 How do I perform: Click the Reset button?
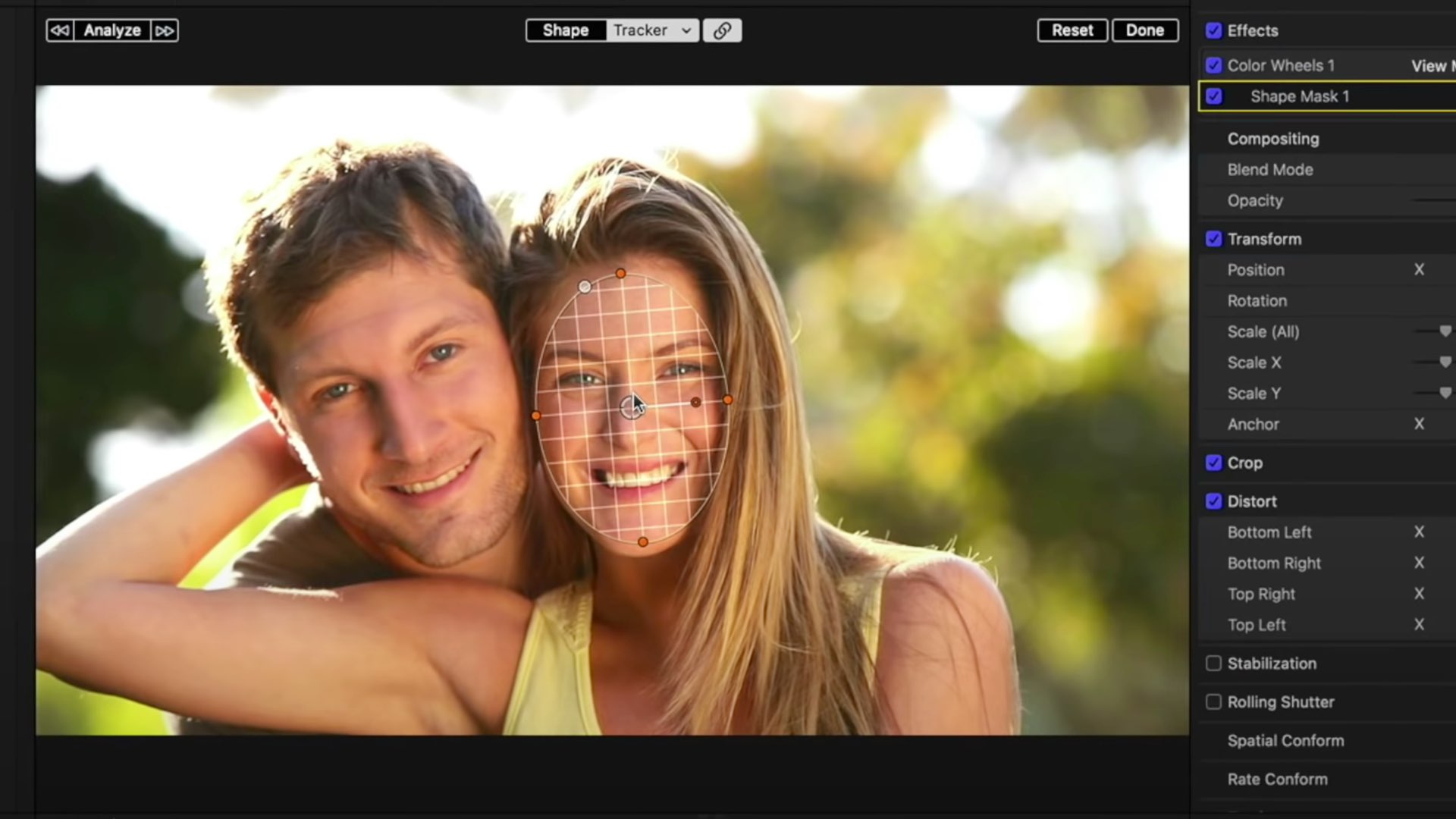click(x=1073, y=30)
